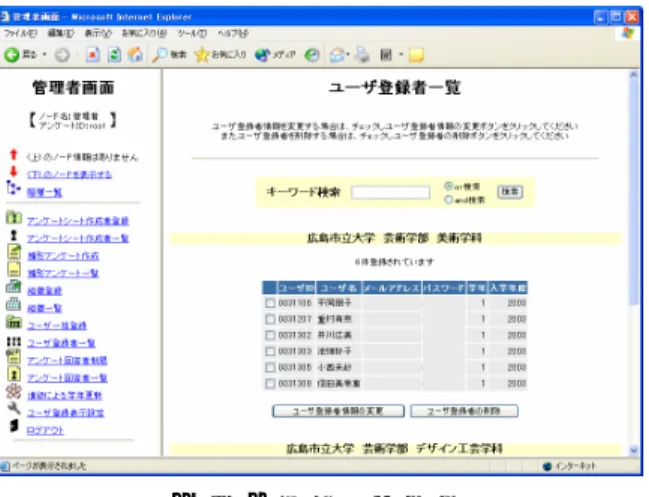Click the Refresh page icon
Screen dimensions: 649x497
tap(114, 55)
